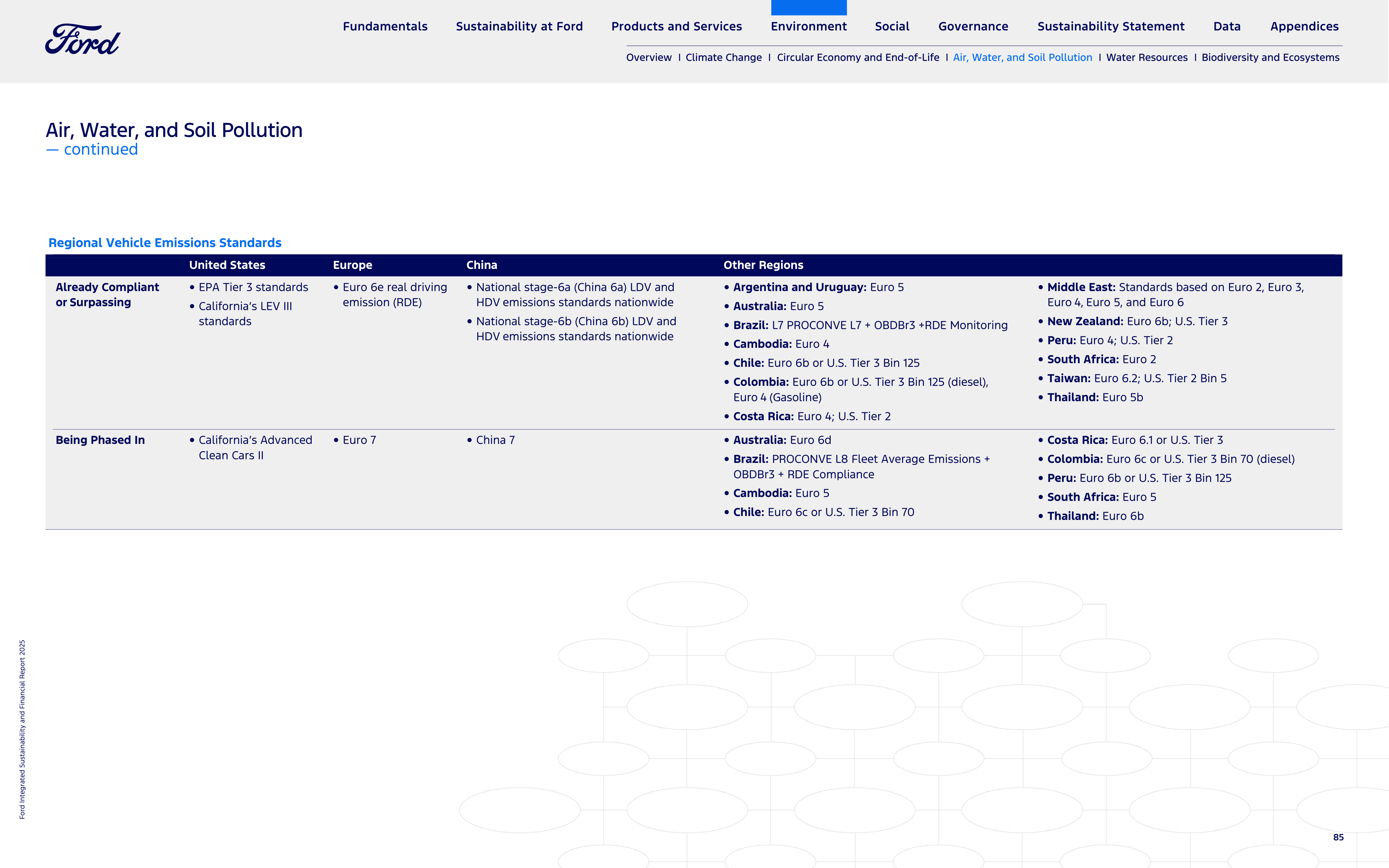Click 'Costa Rica: Euro 6.1 or U.S. Tier 3'
1389x868 pixels.
click(1135, 440)
